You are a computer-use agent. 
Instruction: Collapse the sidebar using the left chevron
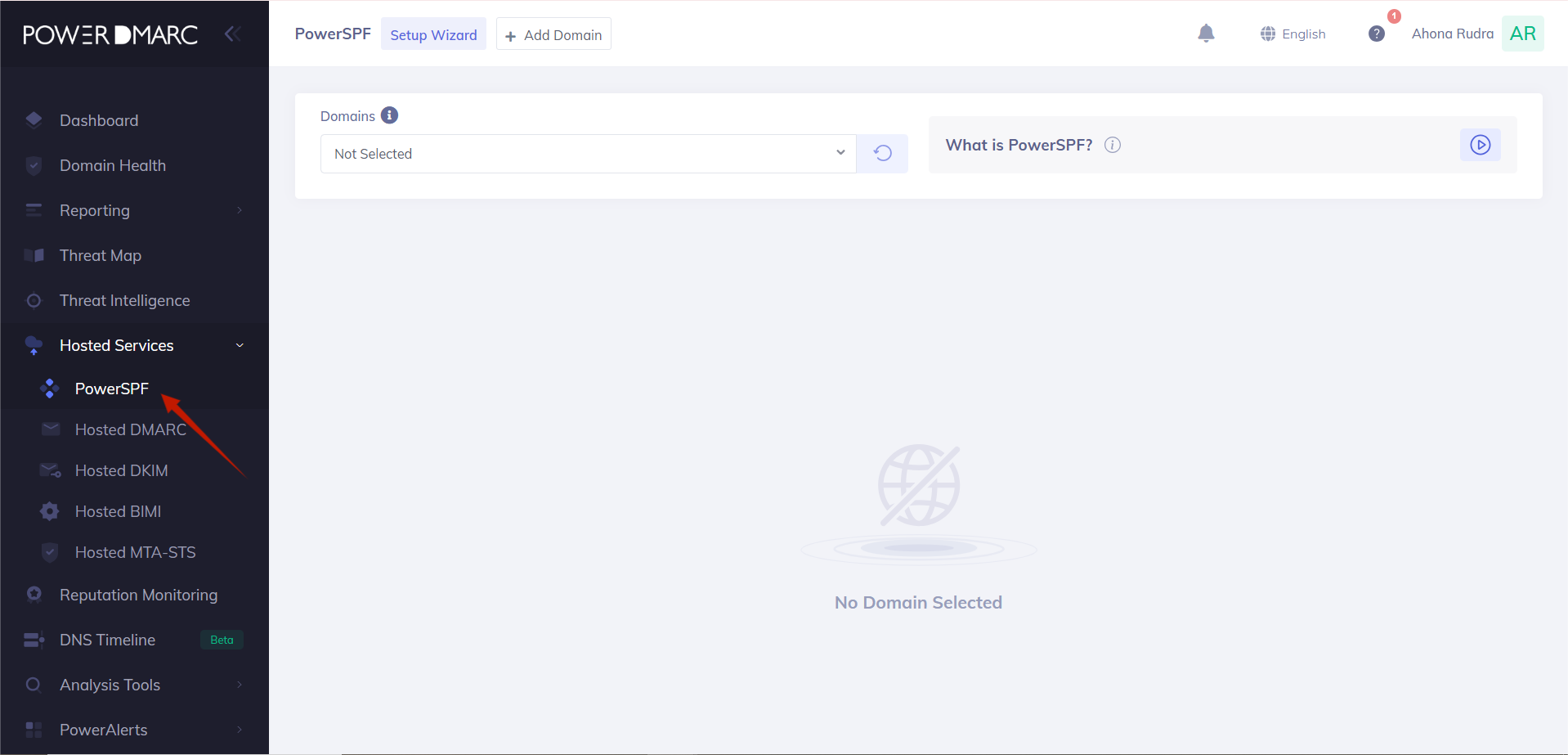coord(232,34)
